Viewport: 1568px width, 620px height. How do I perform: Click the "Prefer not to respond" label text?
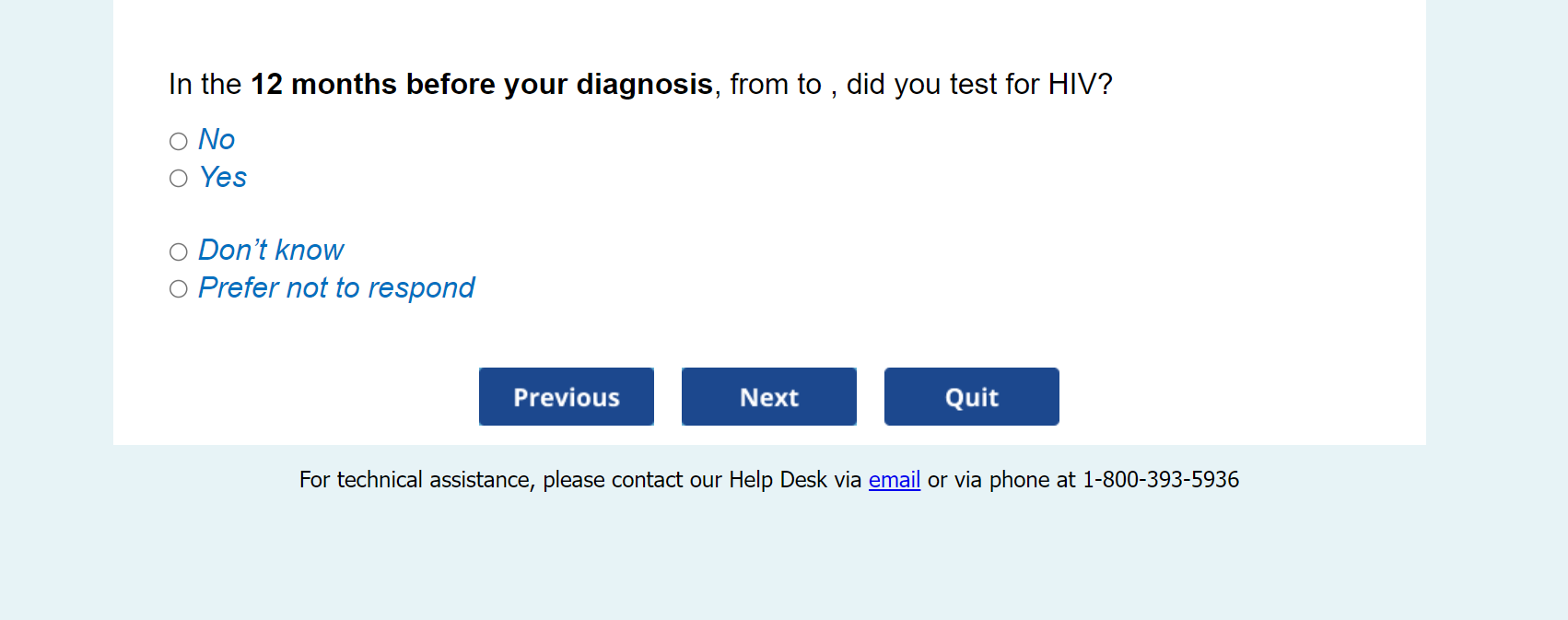click(336, 288)
